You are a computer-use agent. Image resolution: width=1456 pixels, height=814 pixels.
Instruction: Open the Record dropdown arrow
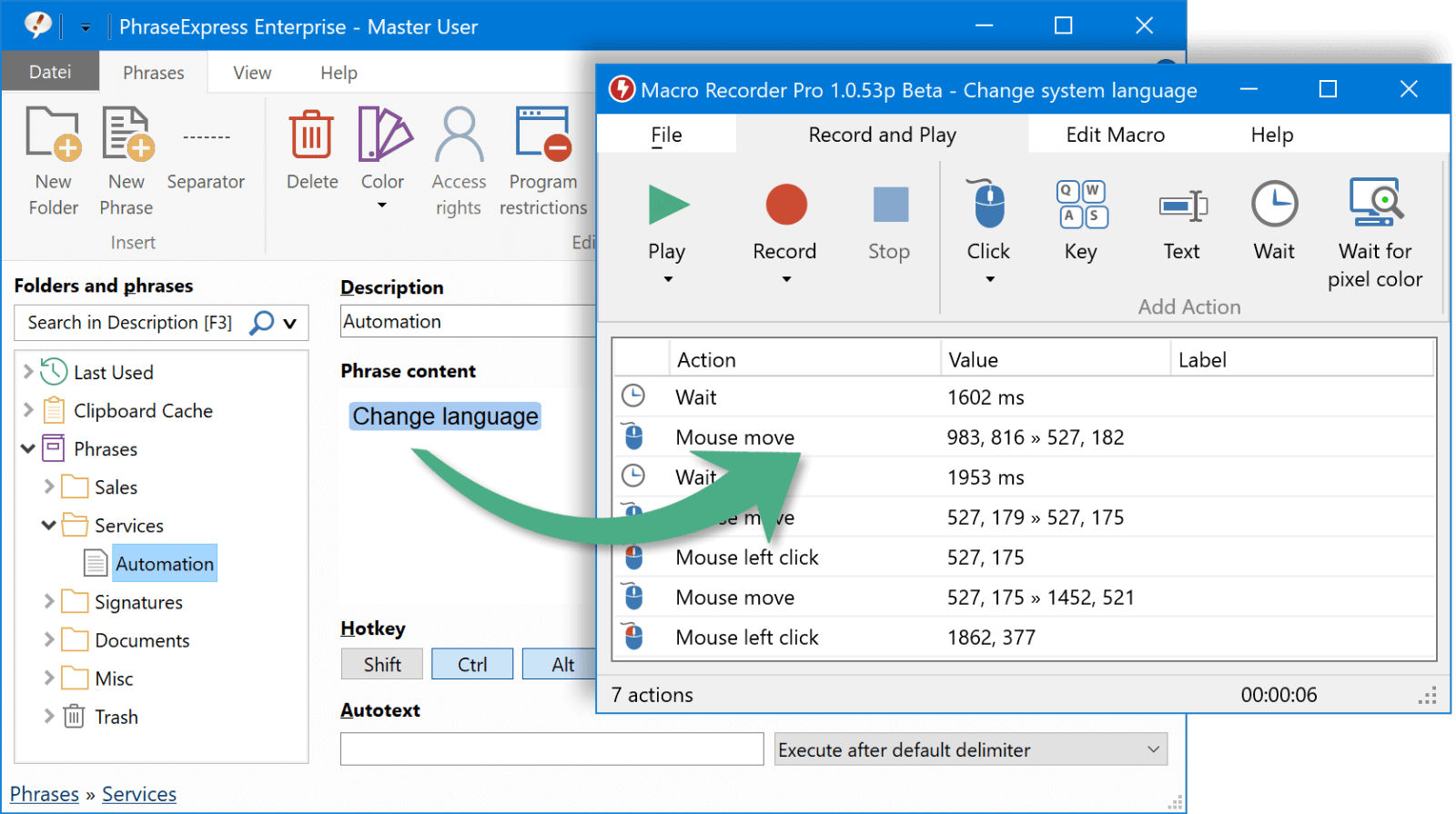(786, 279)
